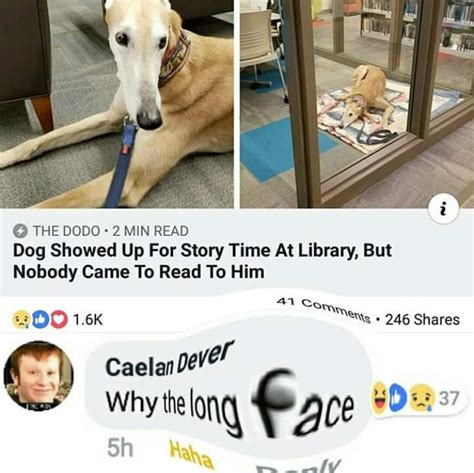The width and height of the screenshot is (474, 473).
Task: Click the laughing haha emoji on the comment
Action: 380,397
